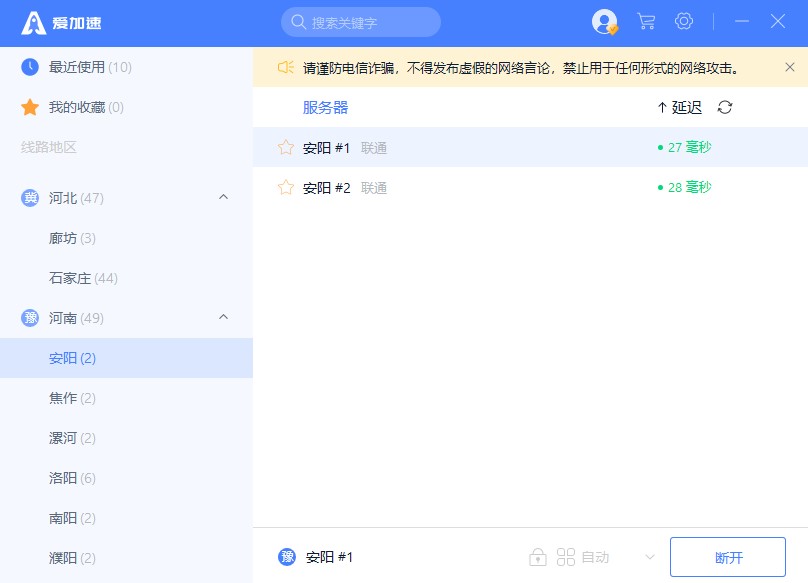Favorite the 安阳 #1 server star
The width and height of the screenshot is (808, 583).
click(x=286, y=147)
